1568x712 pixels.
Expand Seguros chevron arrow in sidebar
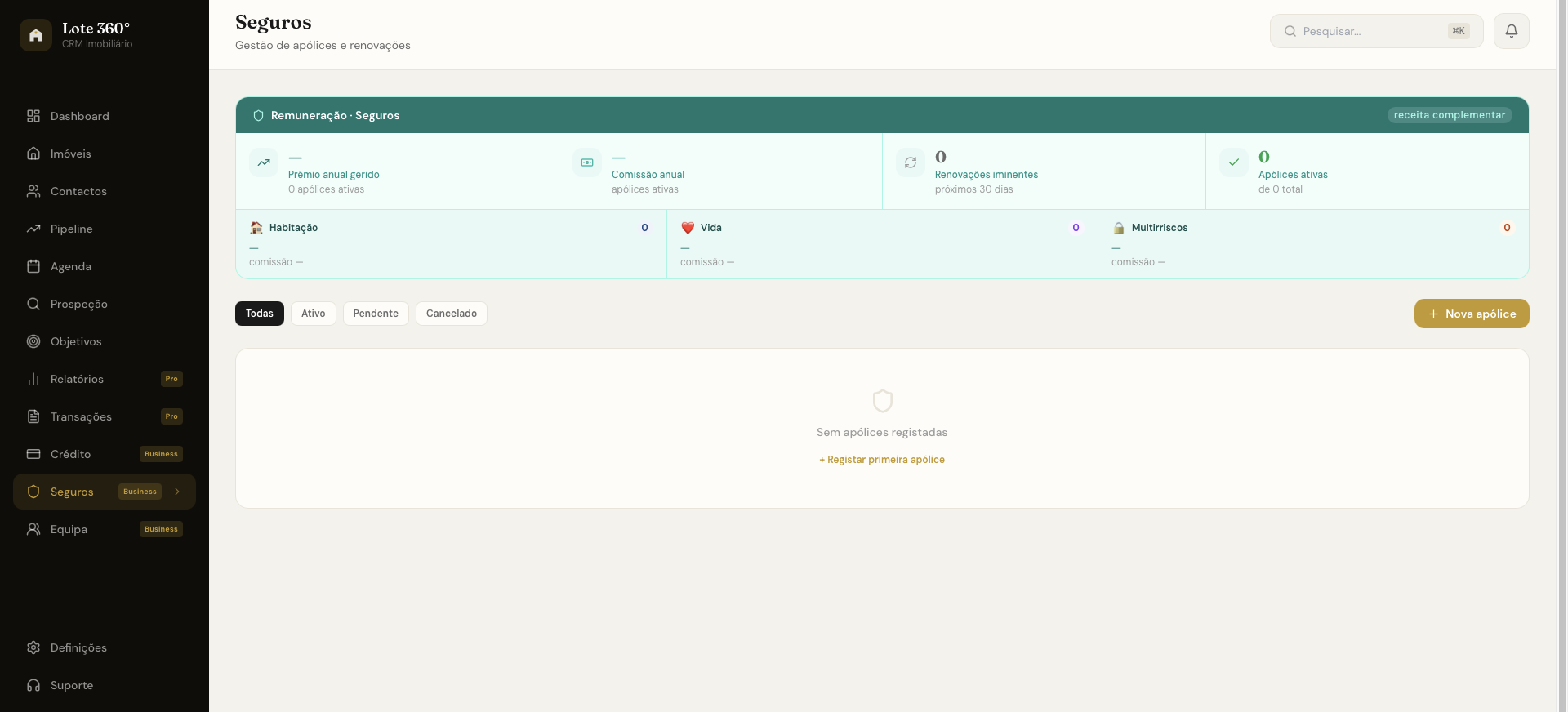pyautogui.click(x=177, y=492)
